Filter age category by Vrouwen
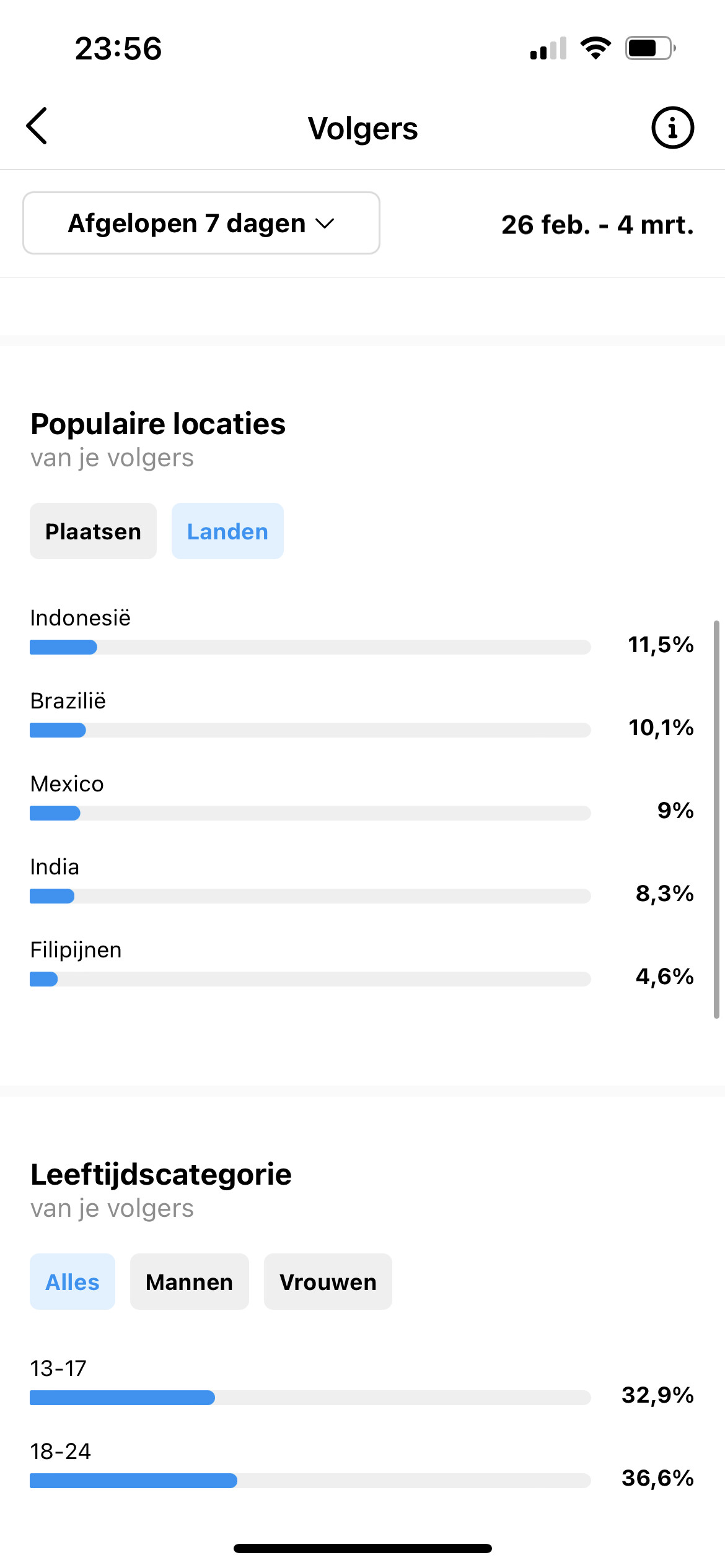 [x=328, y=1282]
